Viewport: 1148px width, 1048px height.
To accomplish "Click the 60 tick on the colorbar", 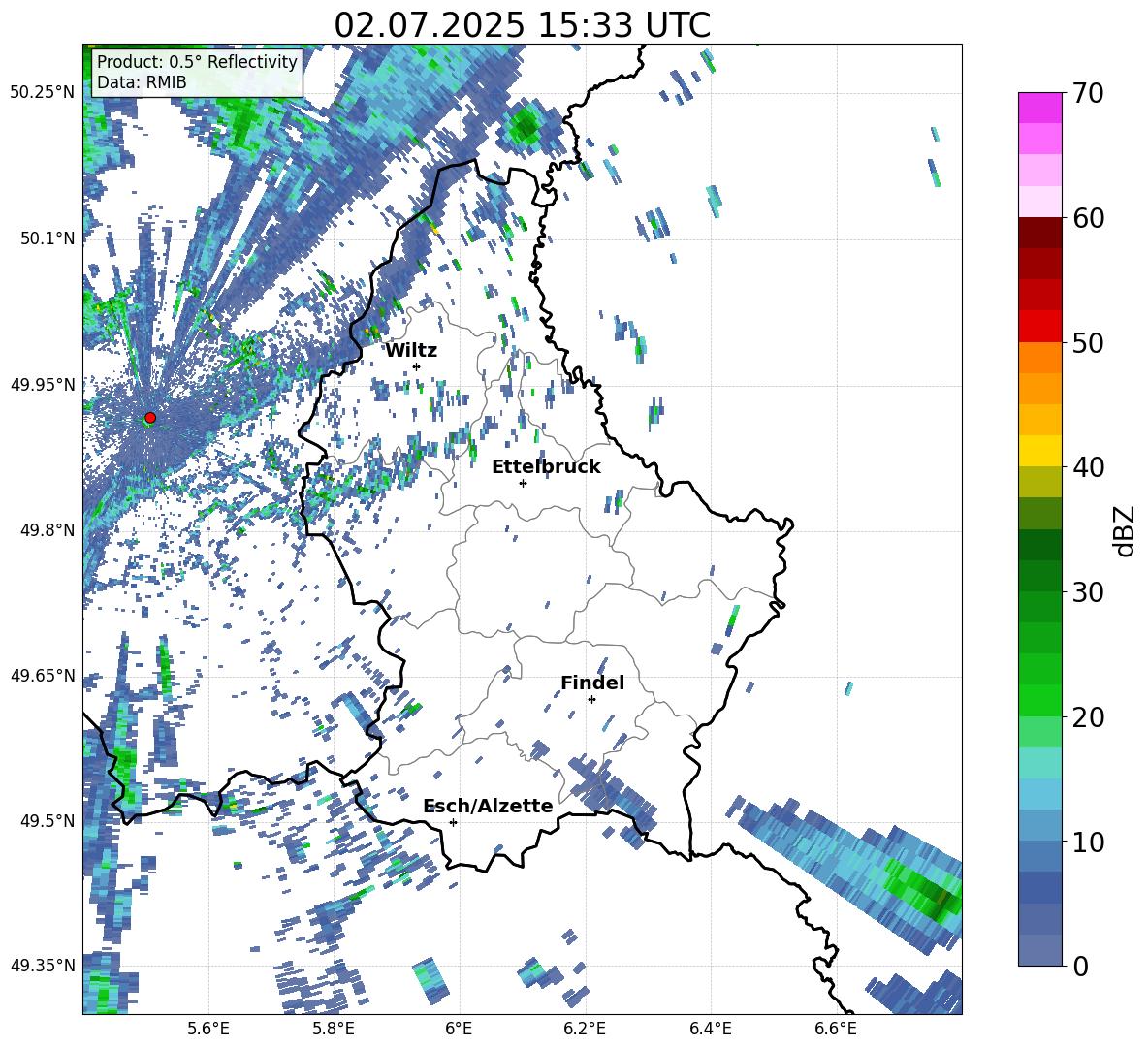I will (1088, 218).
